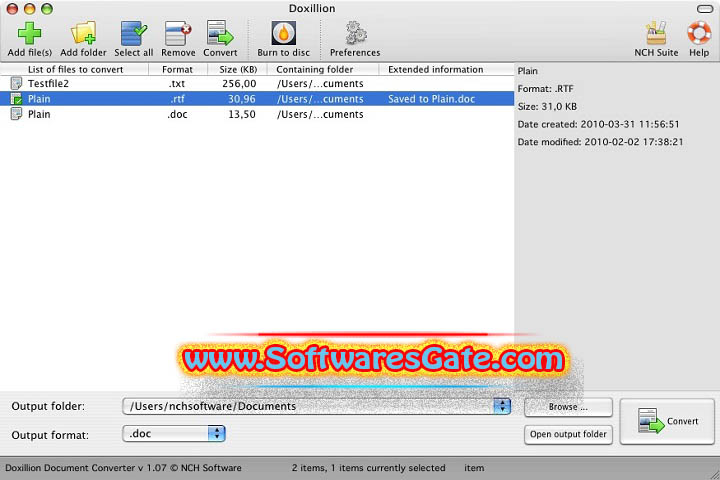The image size is (720, 480).
Task: Choose the Select all toolbar icon
Action: click(x=134, y=34)
